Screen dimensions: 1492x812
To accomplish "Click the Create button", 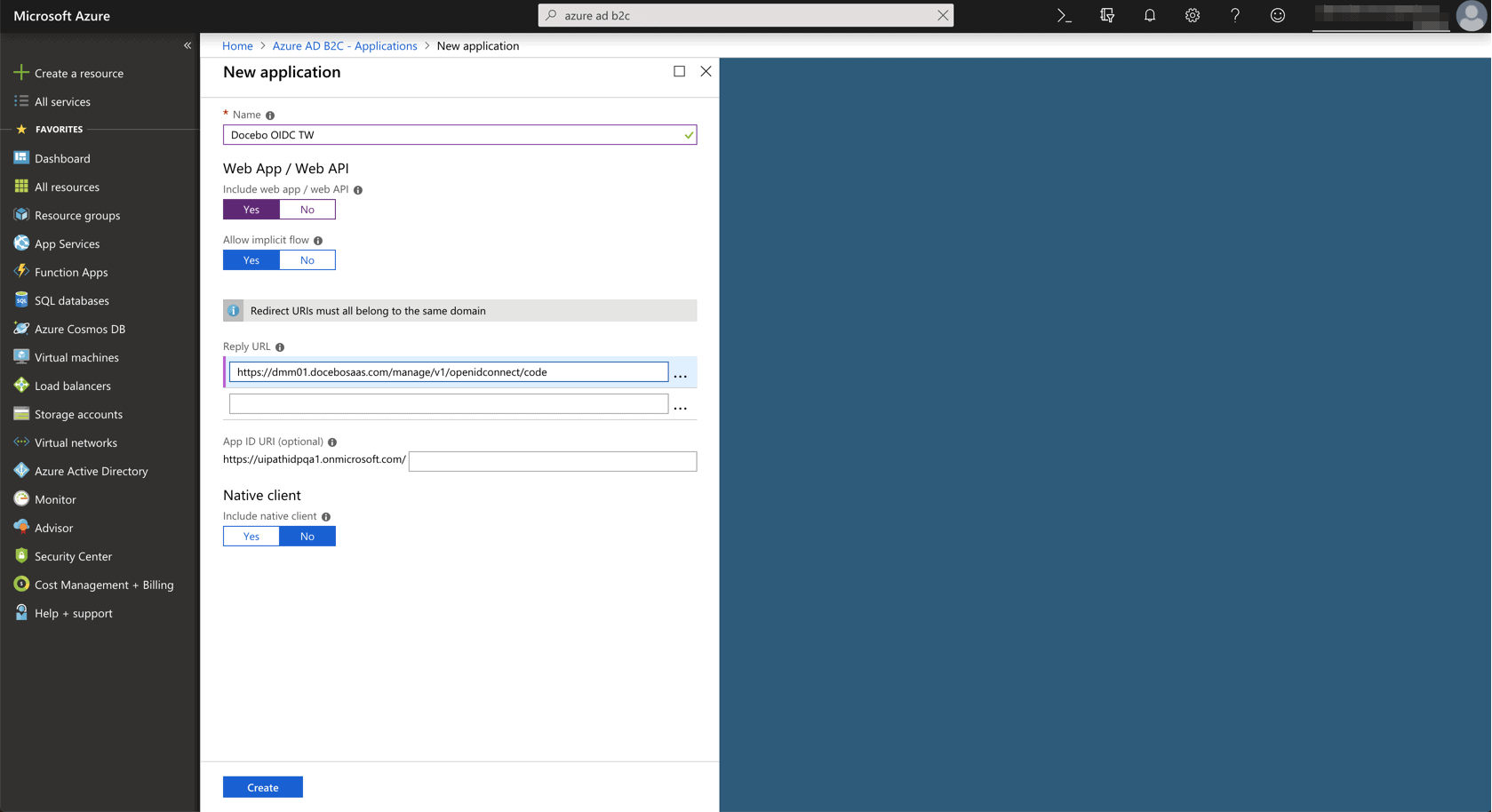I will [x=263, y=787].
